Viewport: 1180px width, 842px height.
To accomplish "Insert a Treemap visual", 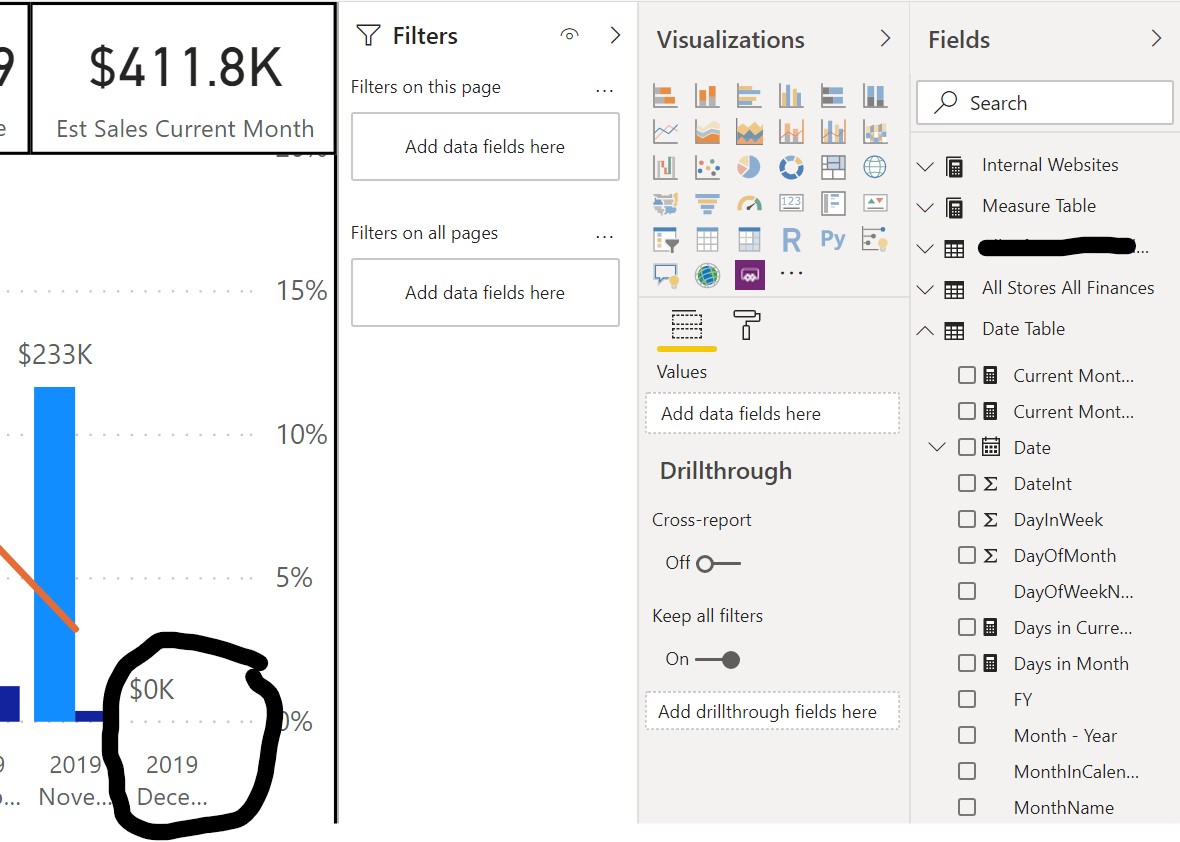I will coord(832,167).
